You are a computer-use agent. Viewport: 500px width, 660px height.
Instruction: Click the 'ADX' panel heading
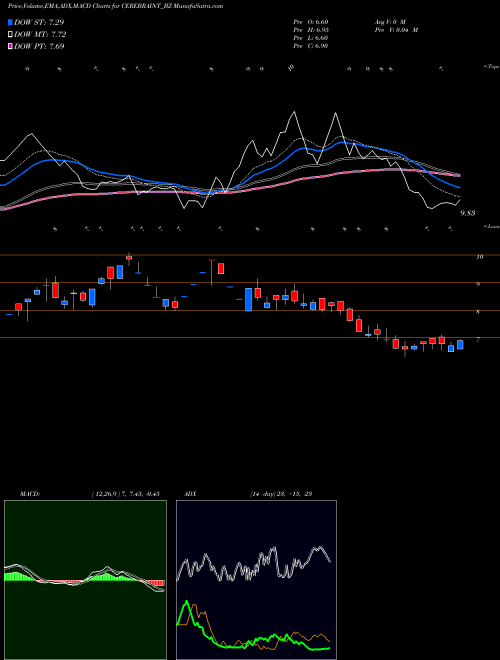pyautogui.click(x=190, y=494)
